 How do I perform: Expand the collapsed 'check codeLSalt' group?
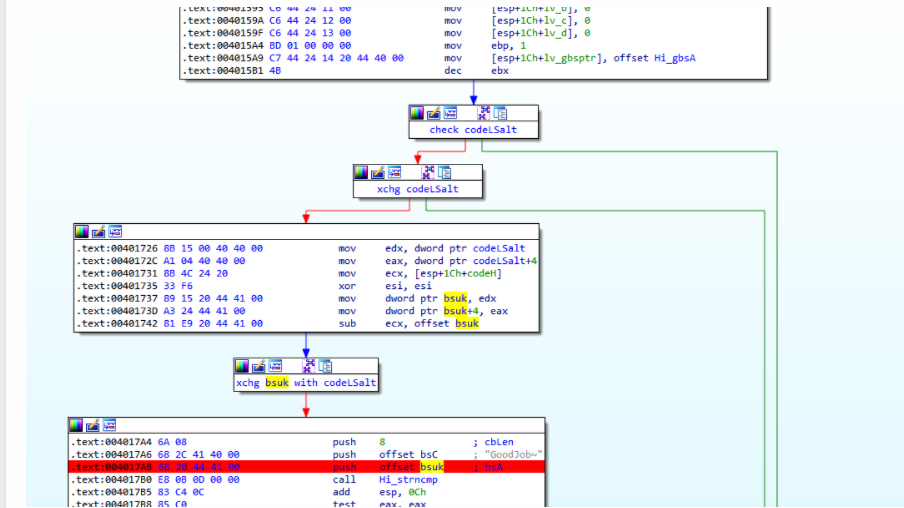(500, 113)
